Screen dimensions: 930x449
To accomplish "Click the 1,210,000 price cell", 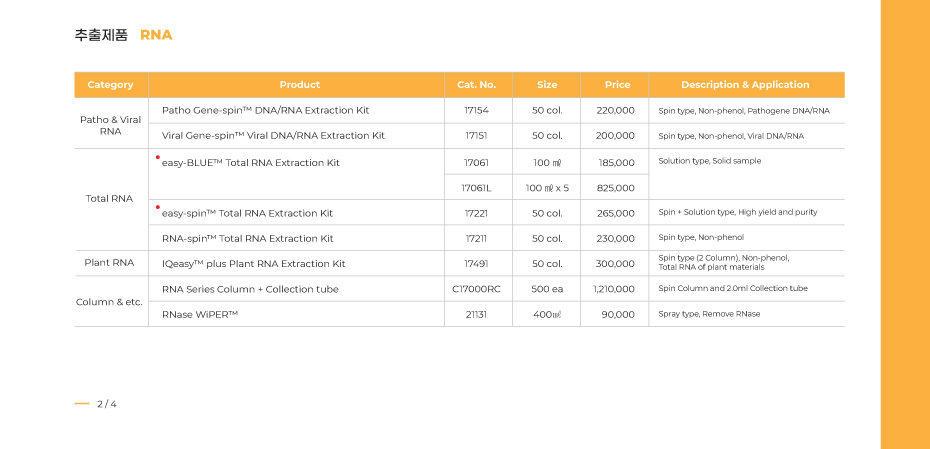I will click(614, 289).
